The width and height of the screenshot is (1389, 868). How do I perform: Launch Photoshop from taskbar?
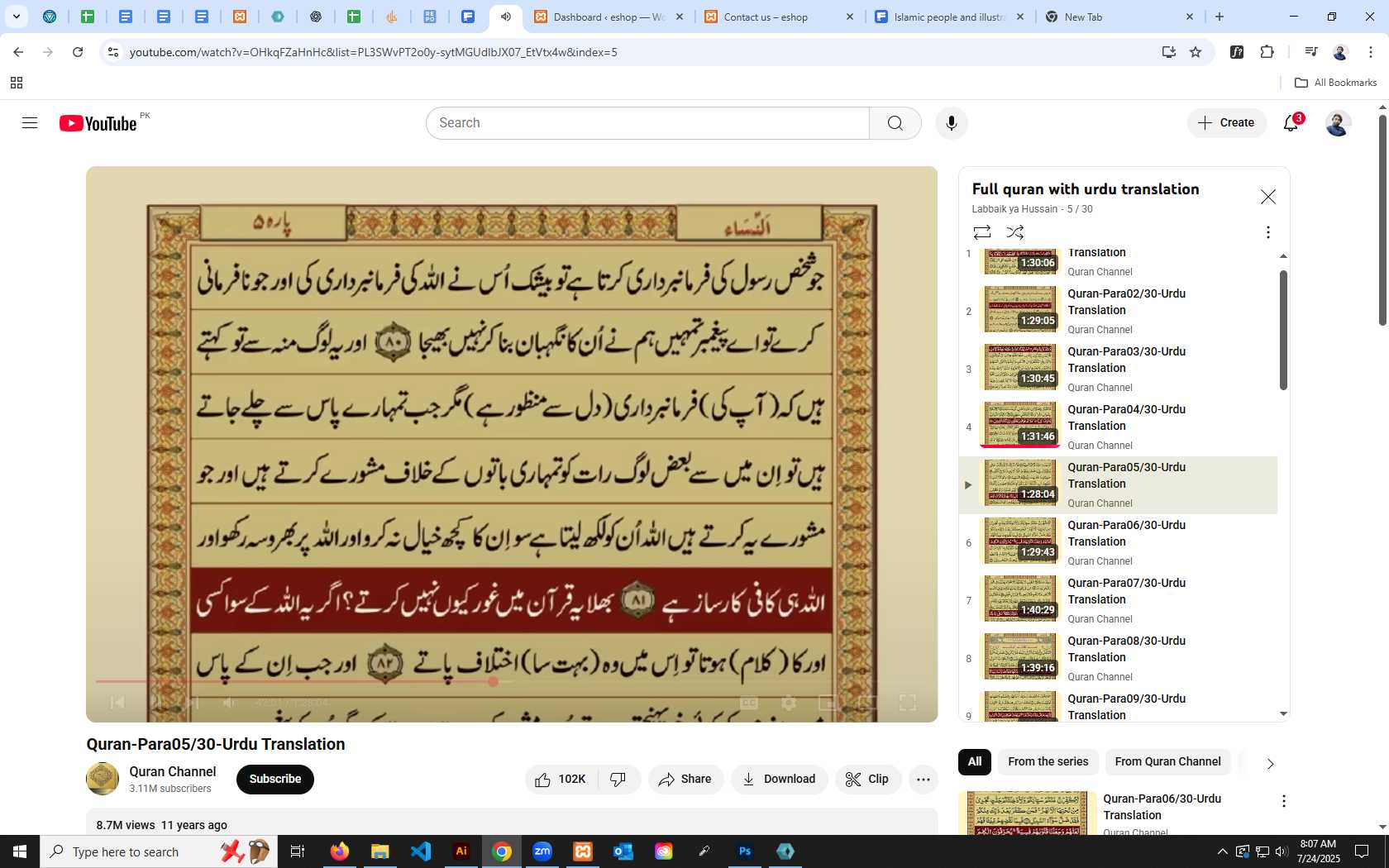[745, 851]
